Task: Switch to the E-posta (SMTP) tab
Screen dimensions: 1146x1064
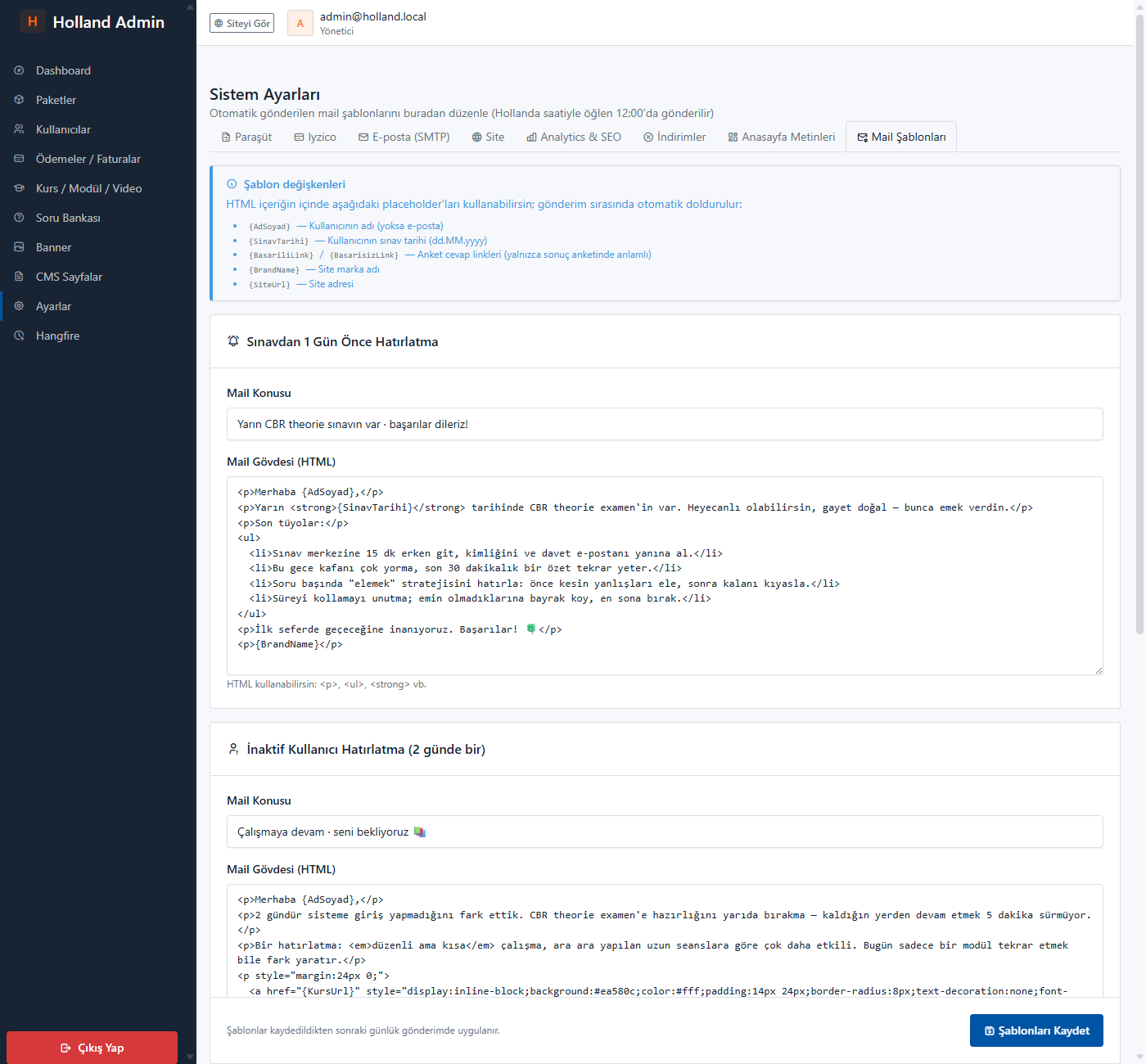Action: (x=404, y=137)
